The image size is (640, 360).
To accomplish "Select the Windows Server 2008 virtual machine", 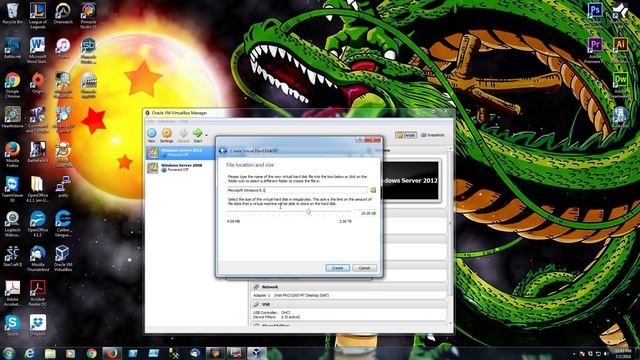I will [x=180, y=167].
